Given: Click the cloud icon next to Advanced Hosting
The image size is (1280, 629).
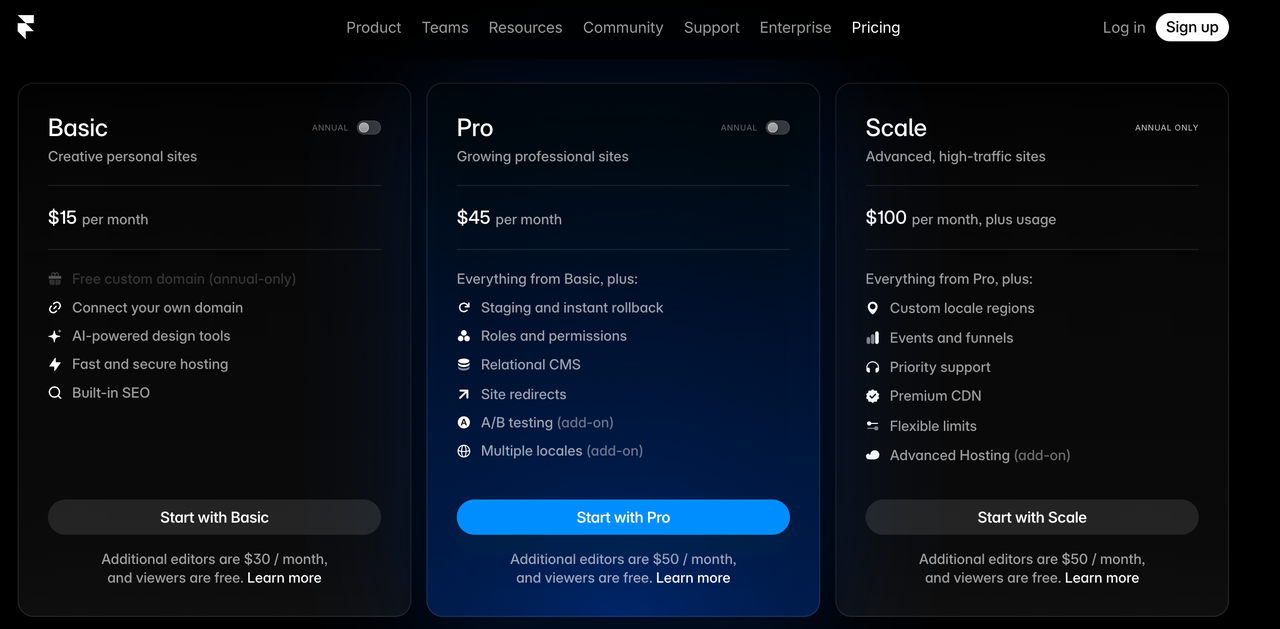Looking at the screenshot, I should pos(872,455).
